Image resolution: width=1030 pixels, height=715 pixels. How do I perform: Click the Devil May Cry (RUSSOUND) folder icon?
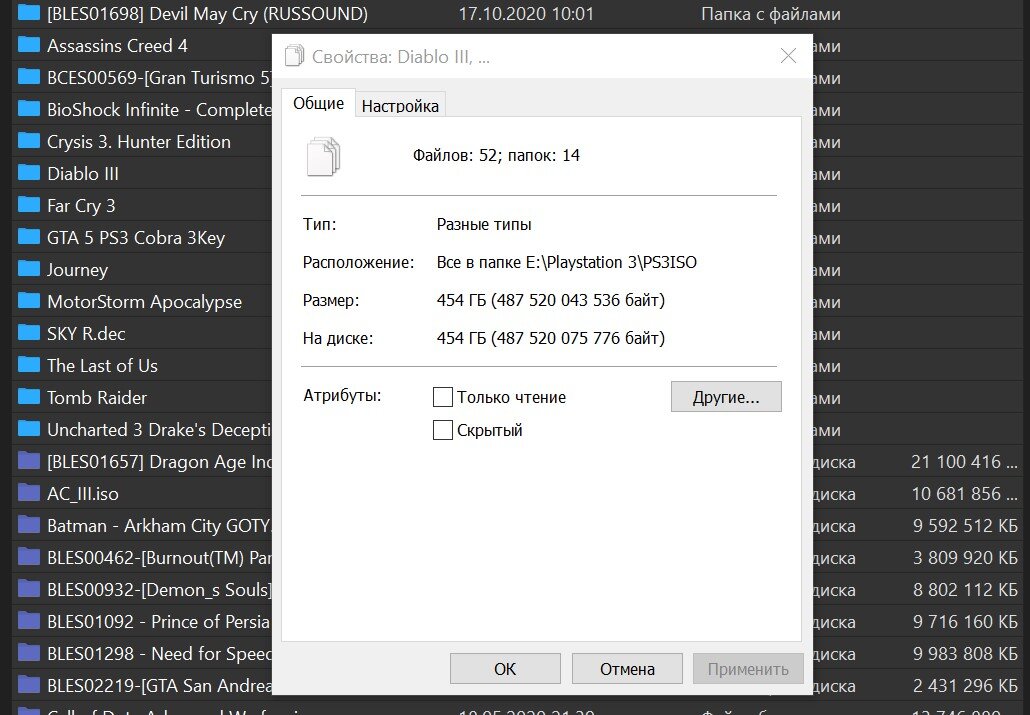pos(28,12)
